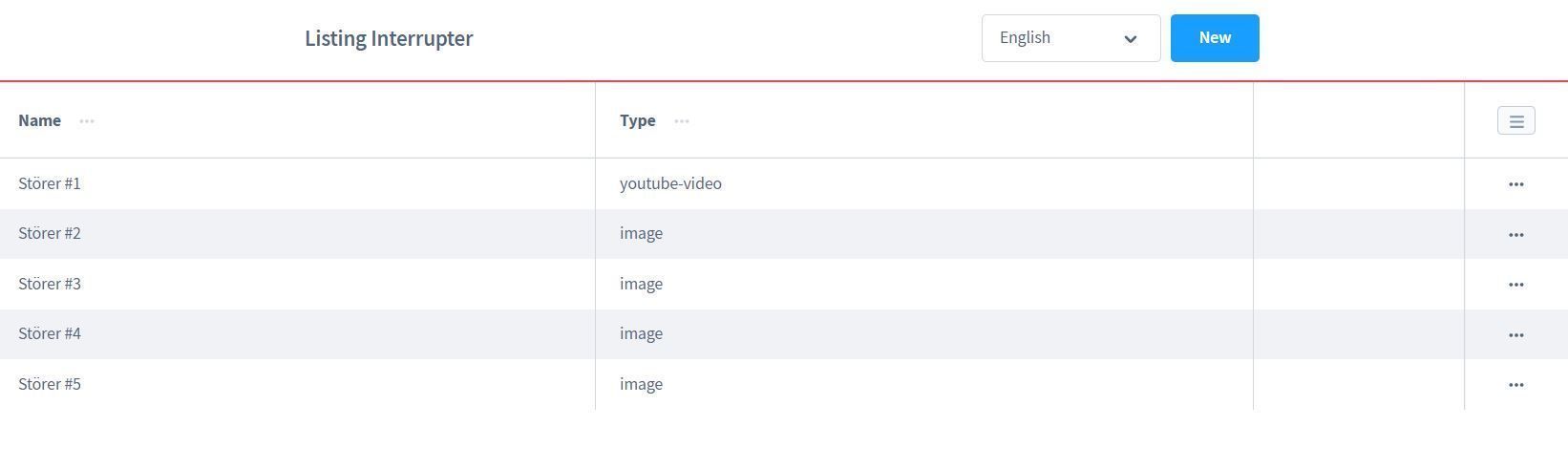Open Name column options dots
The width and height of the screenshot is (1568, 469).
pyautogui.click(x=87, y=121)
